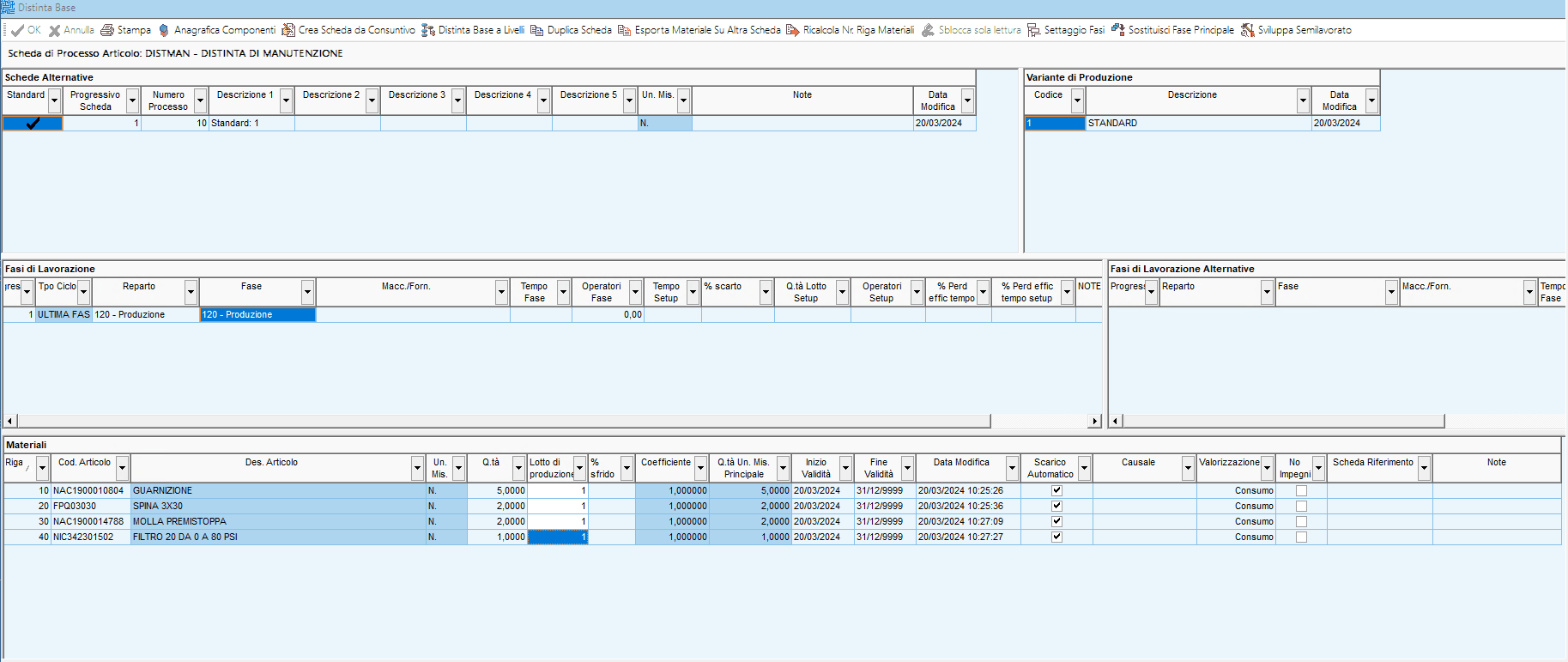Click Ricalcola Nr. Riga Materiali icon
Image resolution: width=1568 pixels, height=662 pixels.
[793, 30]
